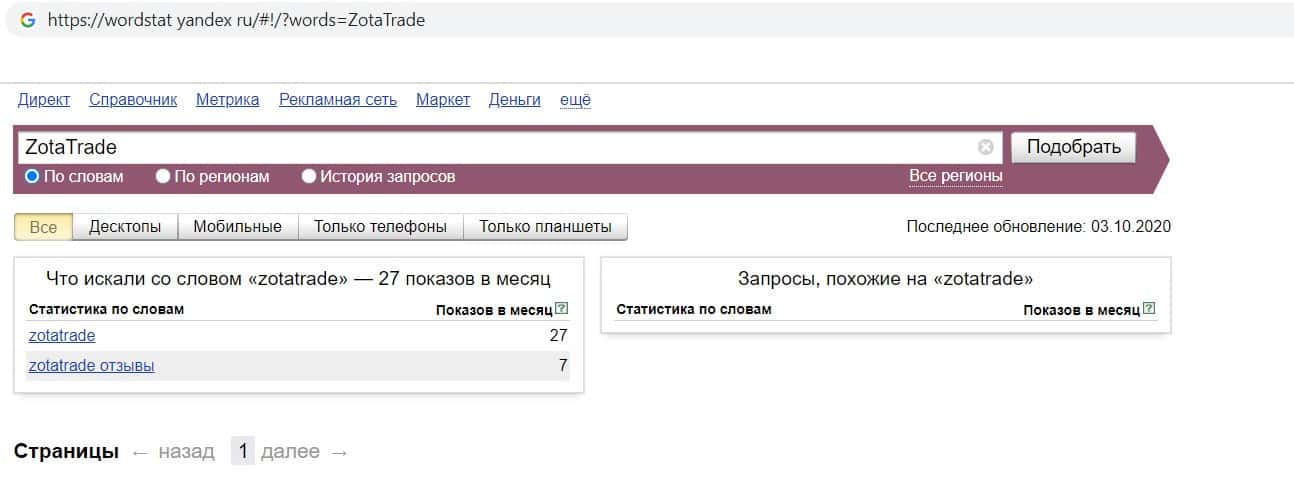Screen dimensions: 1294x481
Task: Click the Google icon in address bar
Action: (x=27, y=20)
